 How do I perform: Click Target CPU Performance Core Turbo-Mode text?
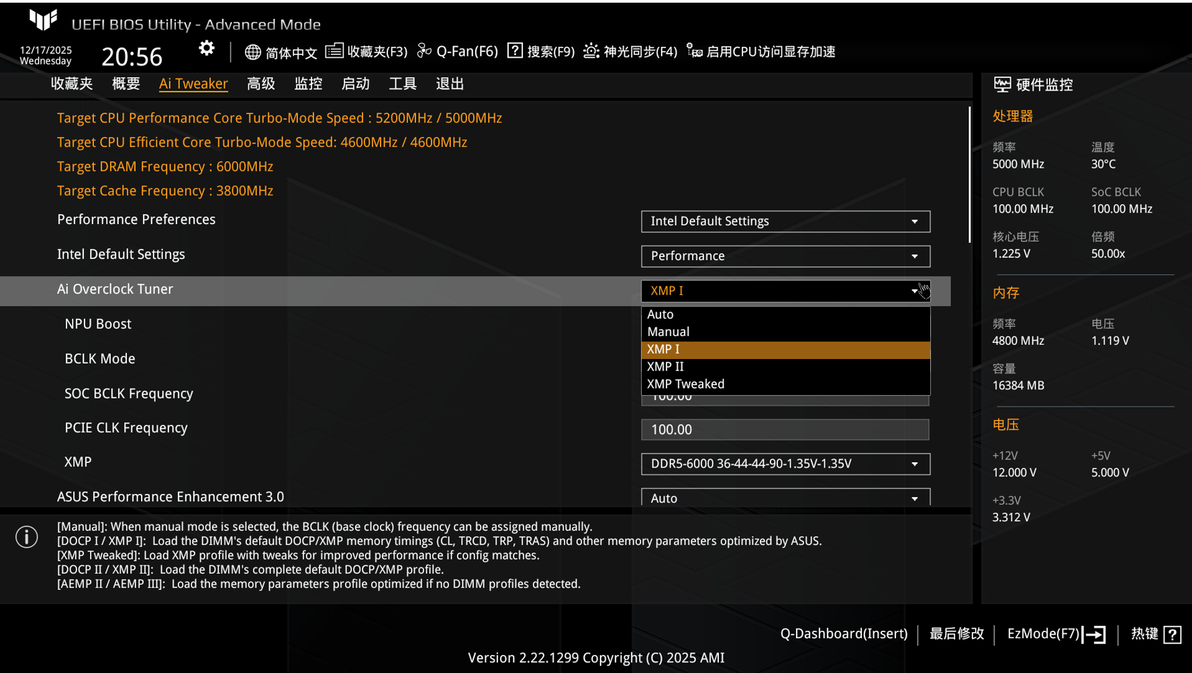point(280,118)
